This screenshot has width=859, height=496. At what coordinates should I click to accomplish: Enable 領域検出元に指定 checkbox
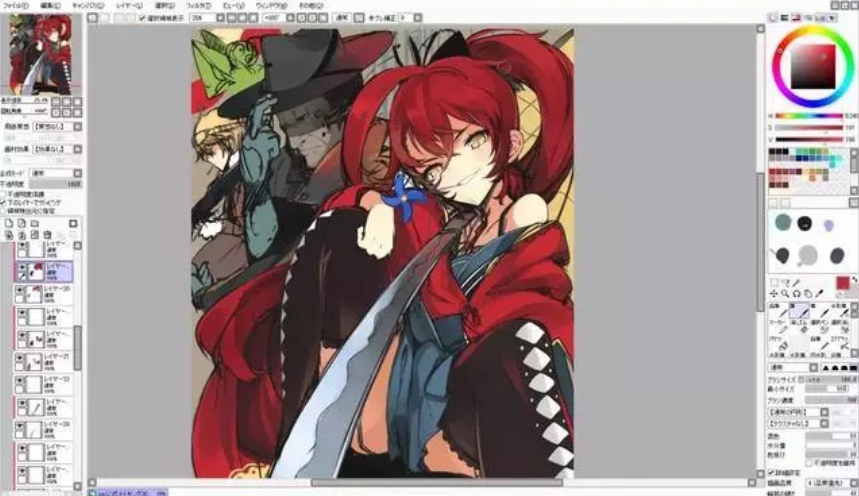[x=4, y=210]
